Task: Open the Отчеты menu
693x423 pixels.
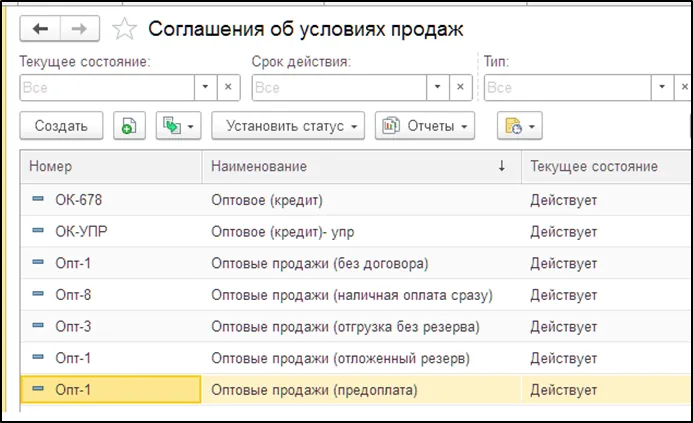Action: 424,126
